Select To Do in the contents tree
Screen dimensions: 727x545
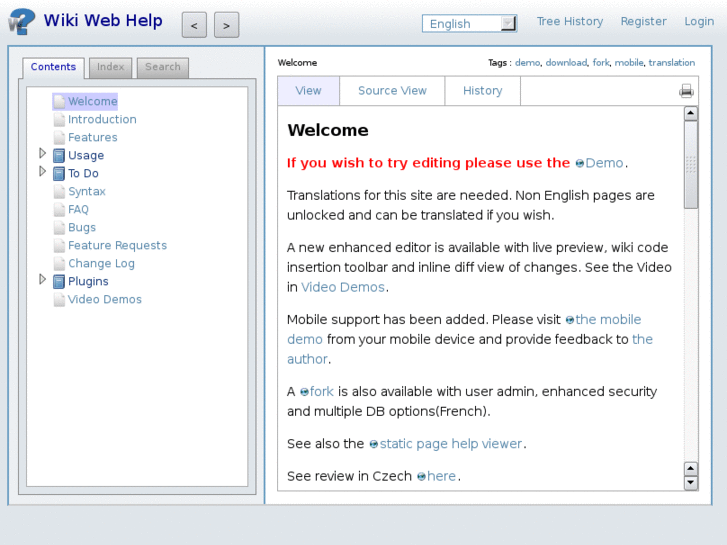point(83,173)
